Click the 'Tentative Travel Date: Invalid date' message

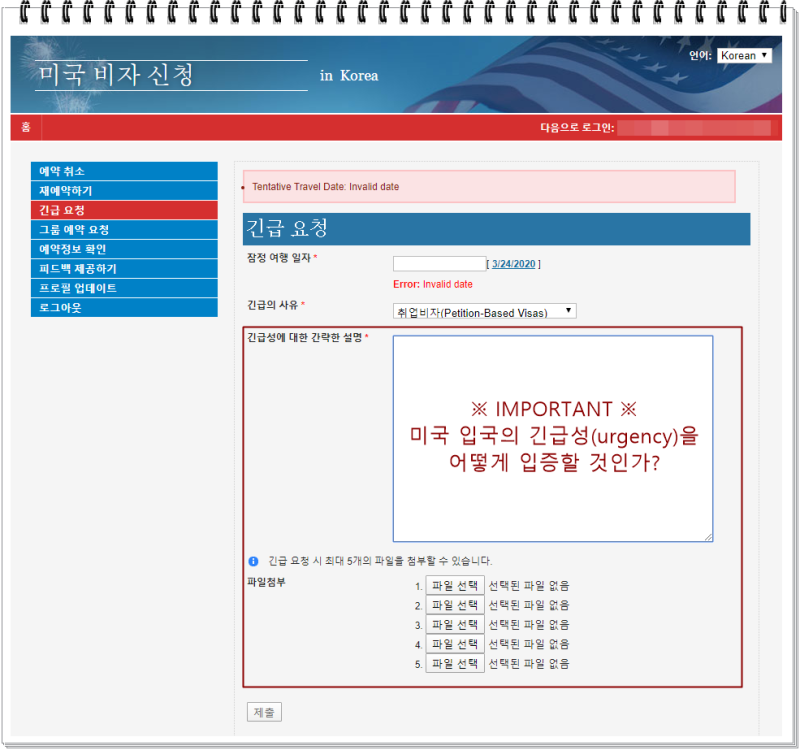326,187
